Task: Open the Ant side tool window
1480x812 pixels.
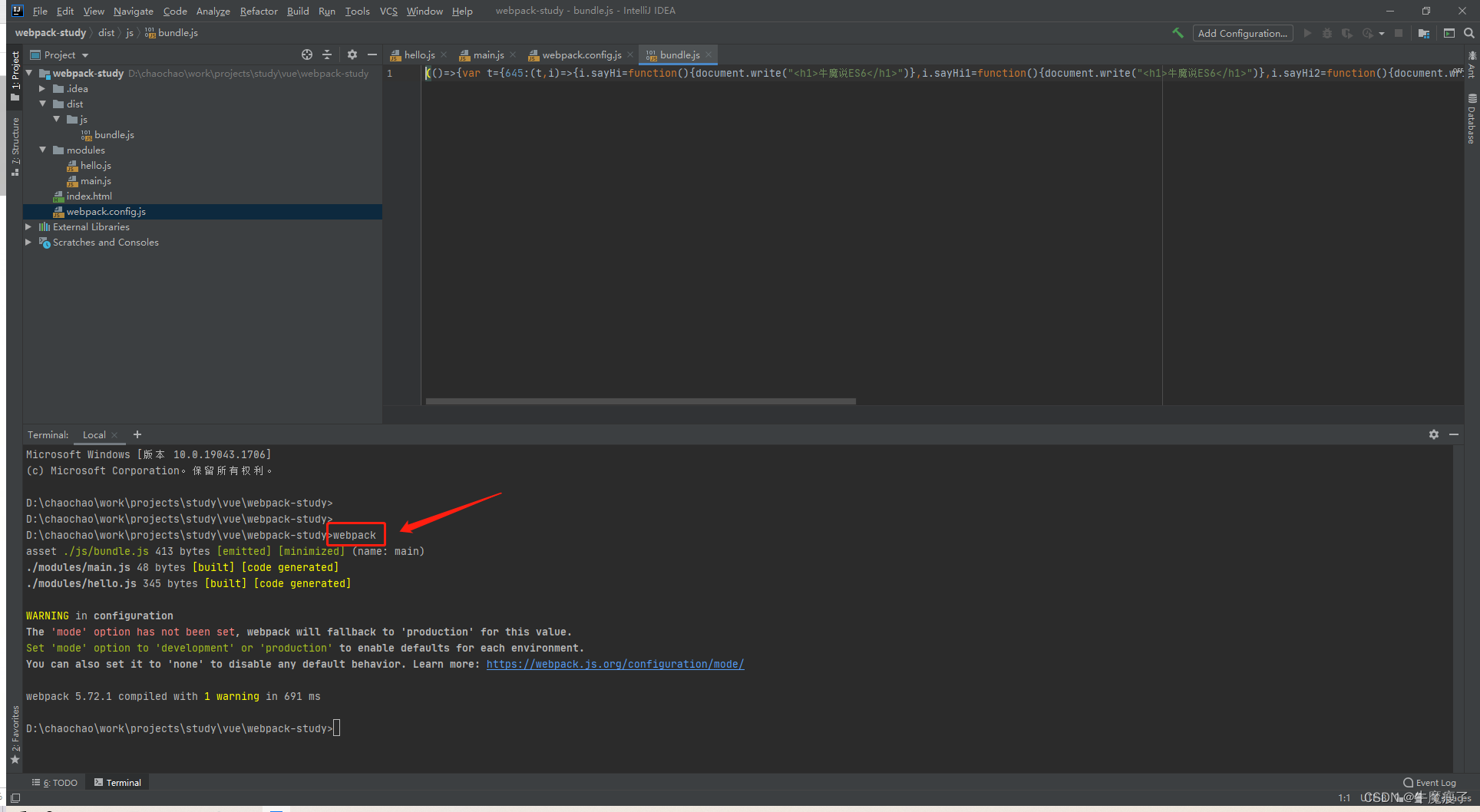Action: coord(1472,64)
